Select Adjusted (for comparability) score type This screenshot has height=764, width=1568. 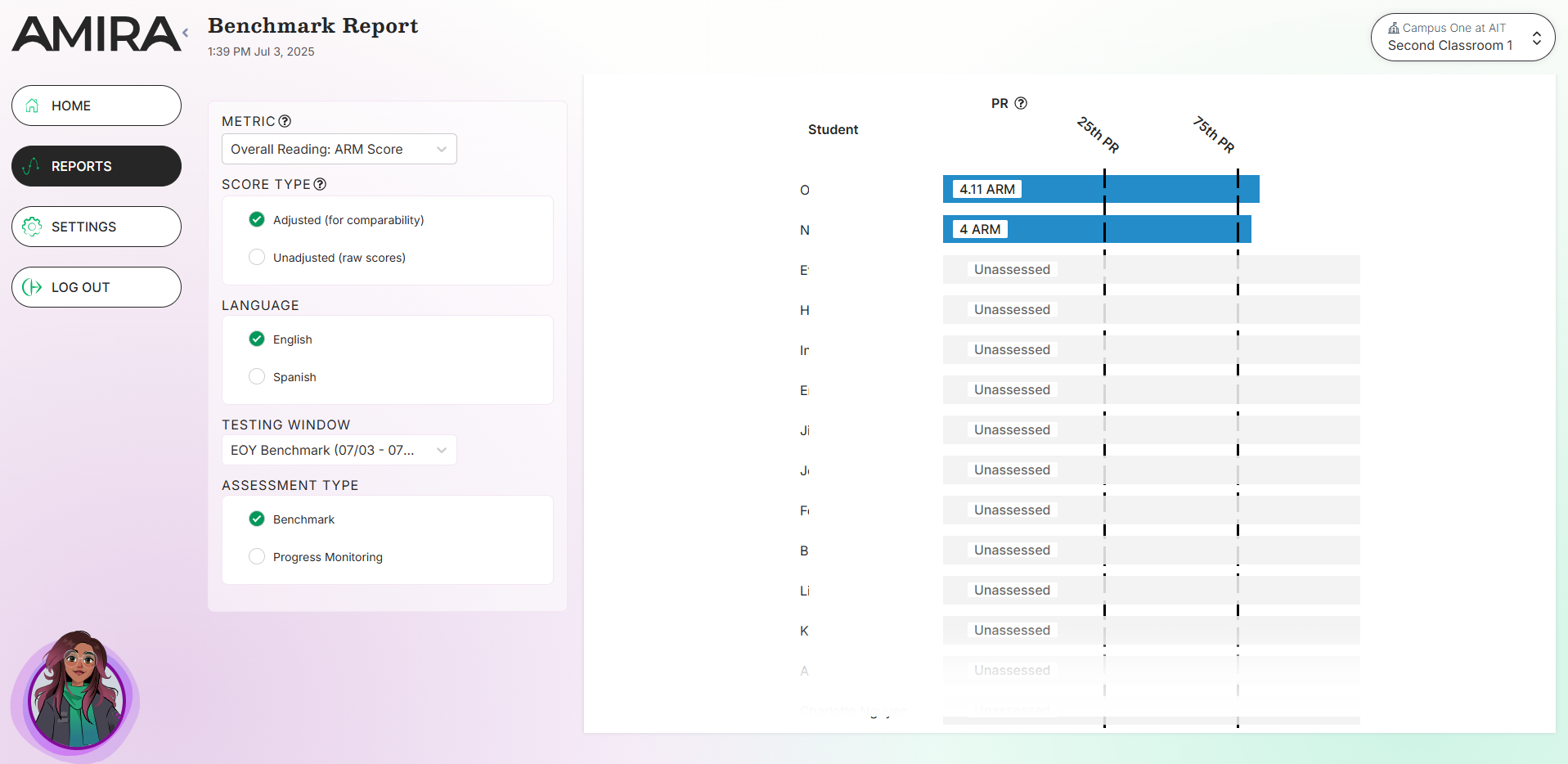336,220
